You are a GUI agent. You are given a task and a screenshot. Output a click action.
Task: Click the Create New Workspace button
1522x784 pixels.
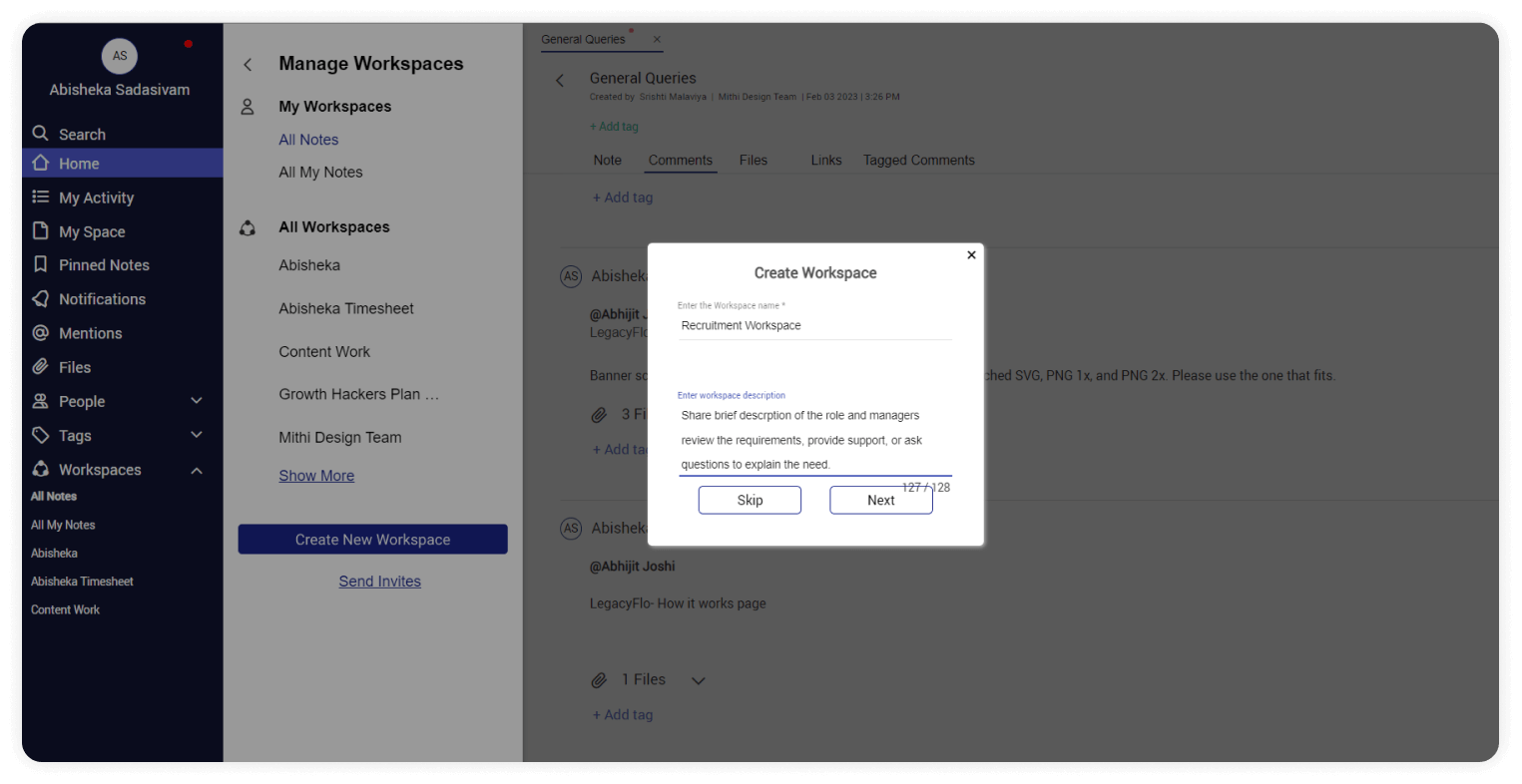(x=372, y=540)
